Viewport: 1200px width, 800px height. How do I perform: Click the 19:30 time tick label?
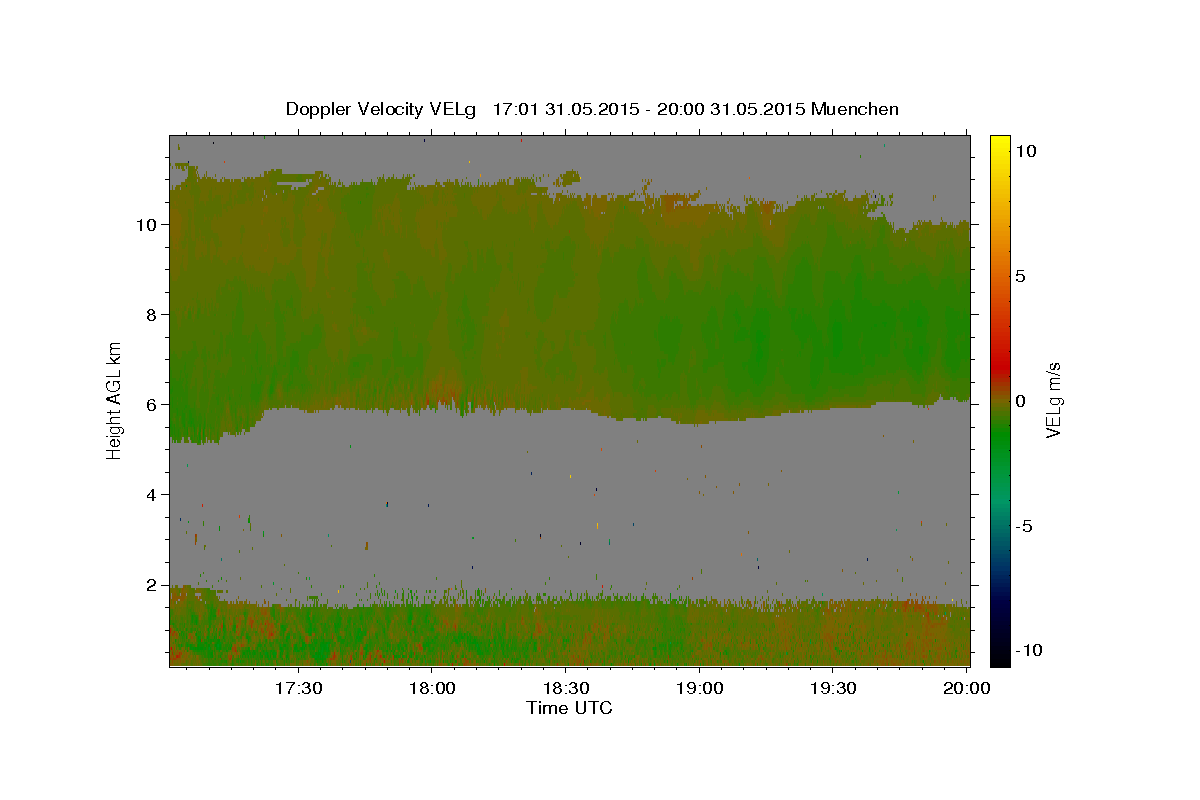coord(833,688)
